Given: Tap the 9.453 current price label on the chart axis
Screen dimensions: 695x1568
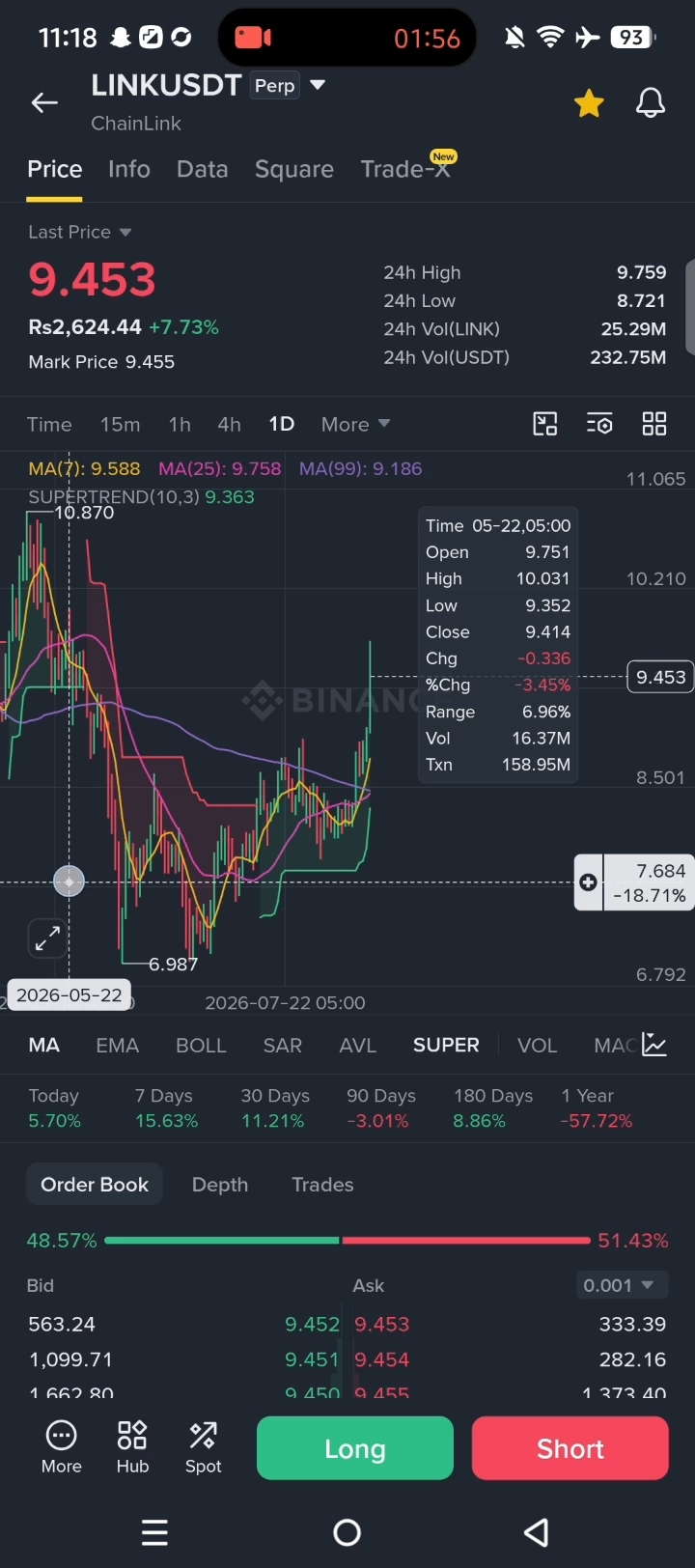Looking at the screenshot, I should point(661,677).
